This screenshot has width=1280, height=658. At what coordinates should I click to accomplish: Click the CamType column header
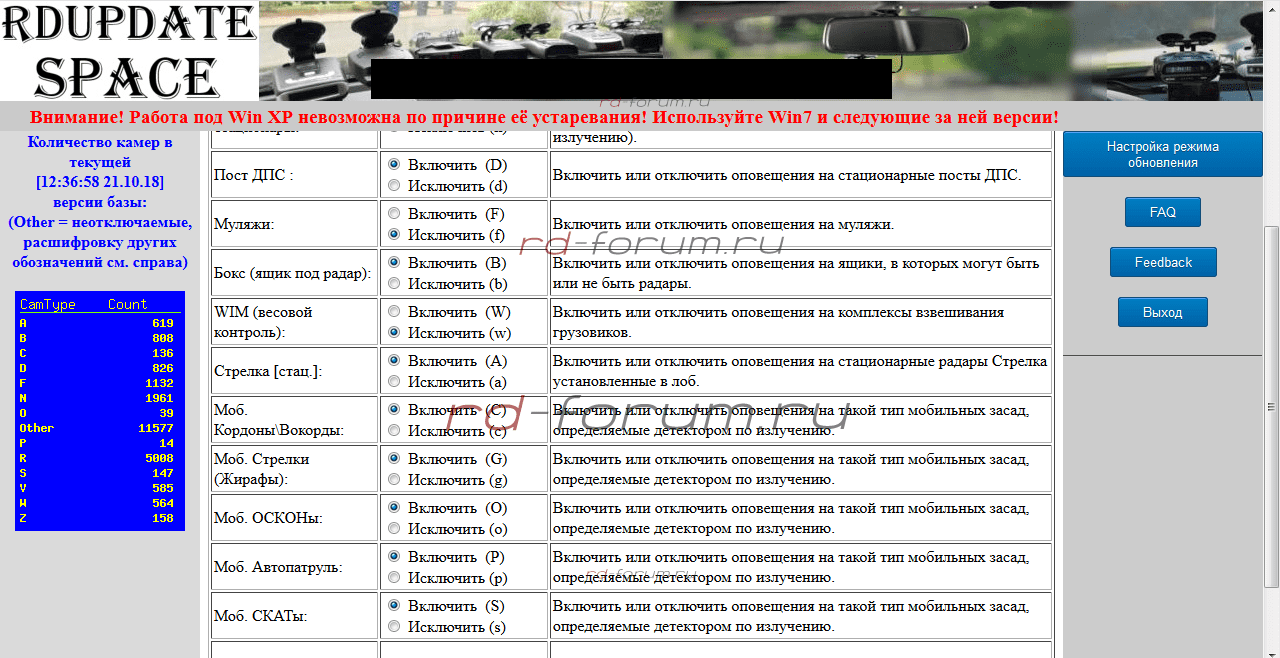point(48,304)
